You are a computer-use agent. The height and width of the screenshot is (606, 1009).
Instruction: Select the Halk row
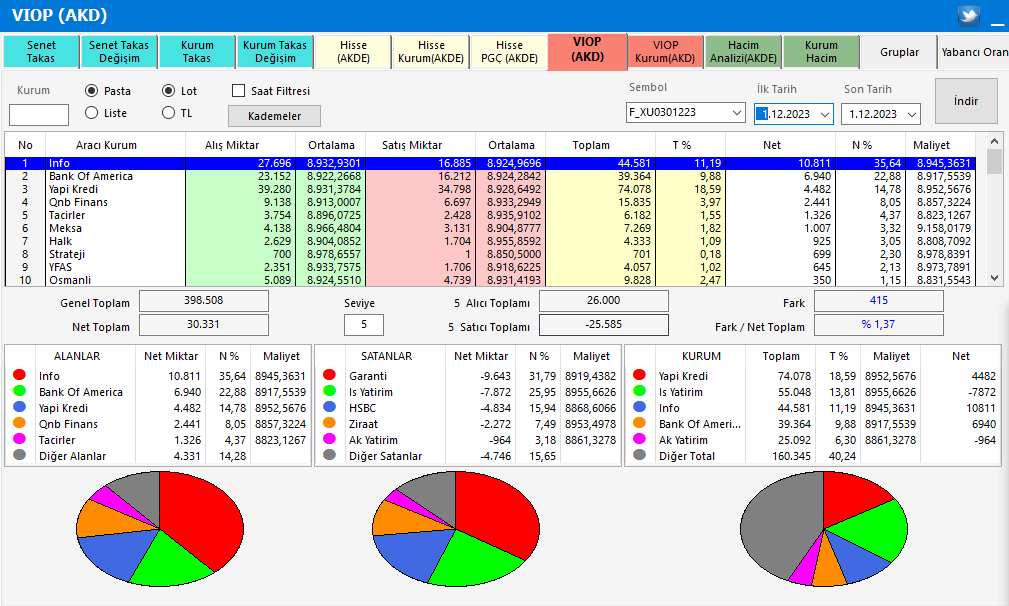490,241
